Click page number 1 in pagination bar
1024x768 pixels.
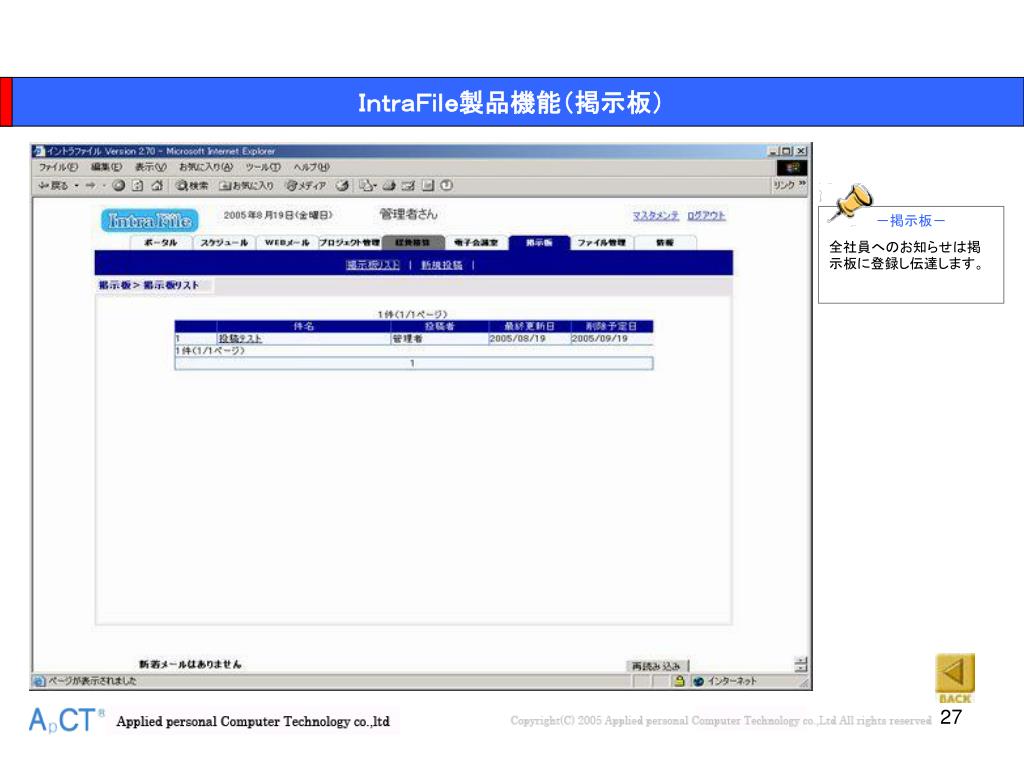point(413,363)
